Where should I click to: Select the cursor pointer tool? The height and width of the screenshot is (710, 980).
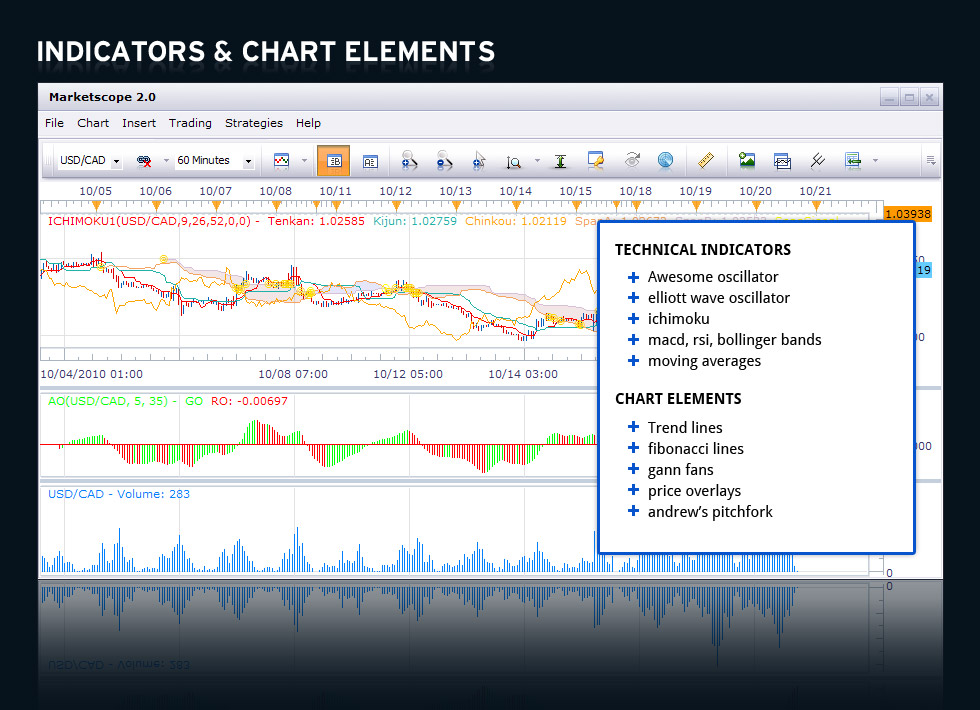pos(479,161)
